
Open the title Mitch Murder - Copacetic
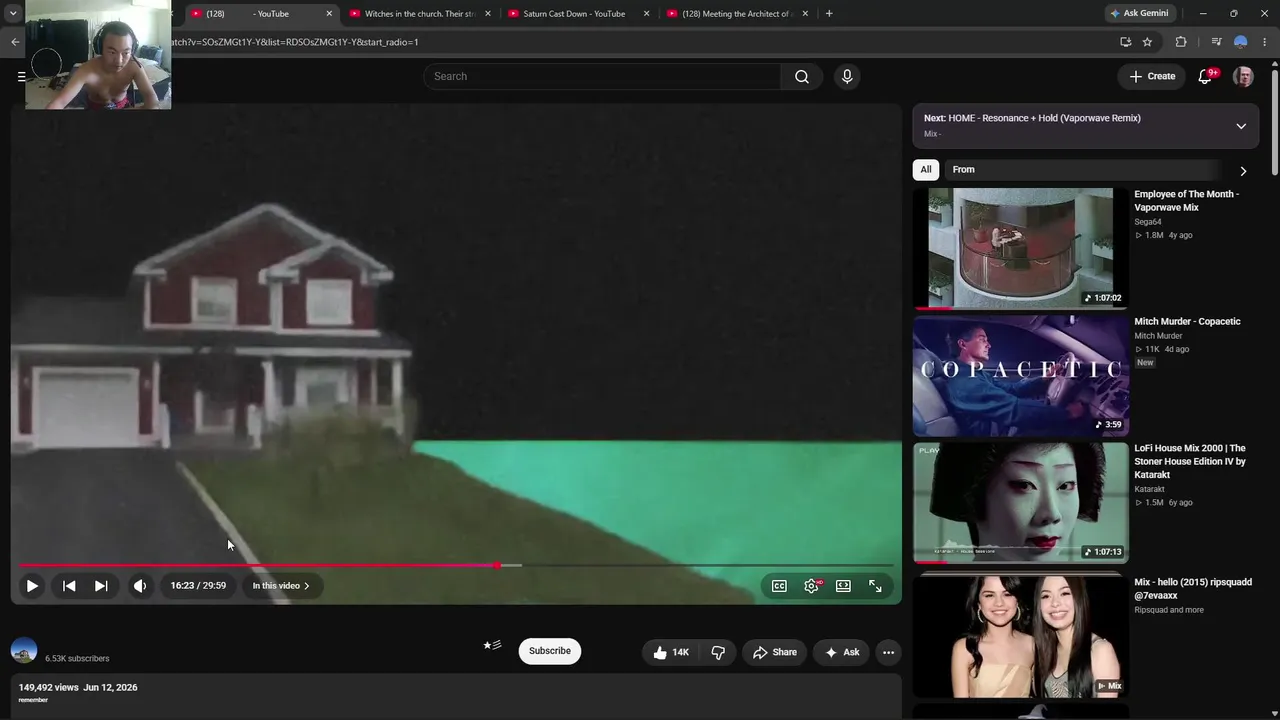[1187, 322]
